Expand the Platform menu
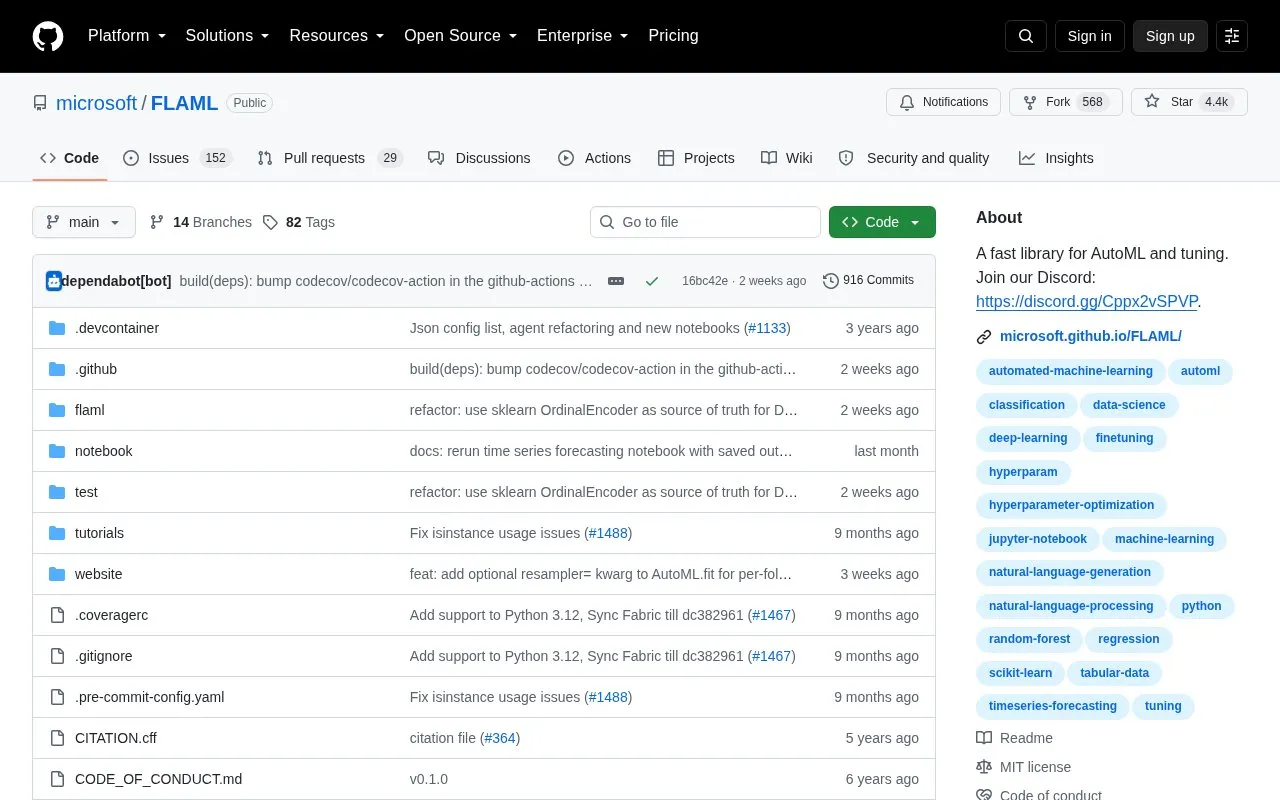This screenshot has height=800, width=1280. tap(127, 36)
